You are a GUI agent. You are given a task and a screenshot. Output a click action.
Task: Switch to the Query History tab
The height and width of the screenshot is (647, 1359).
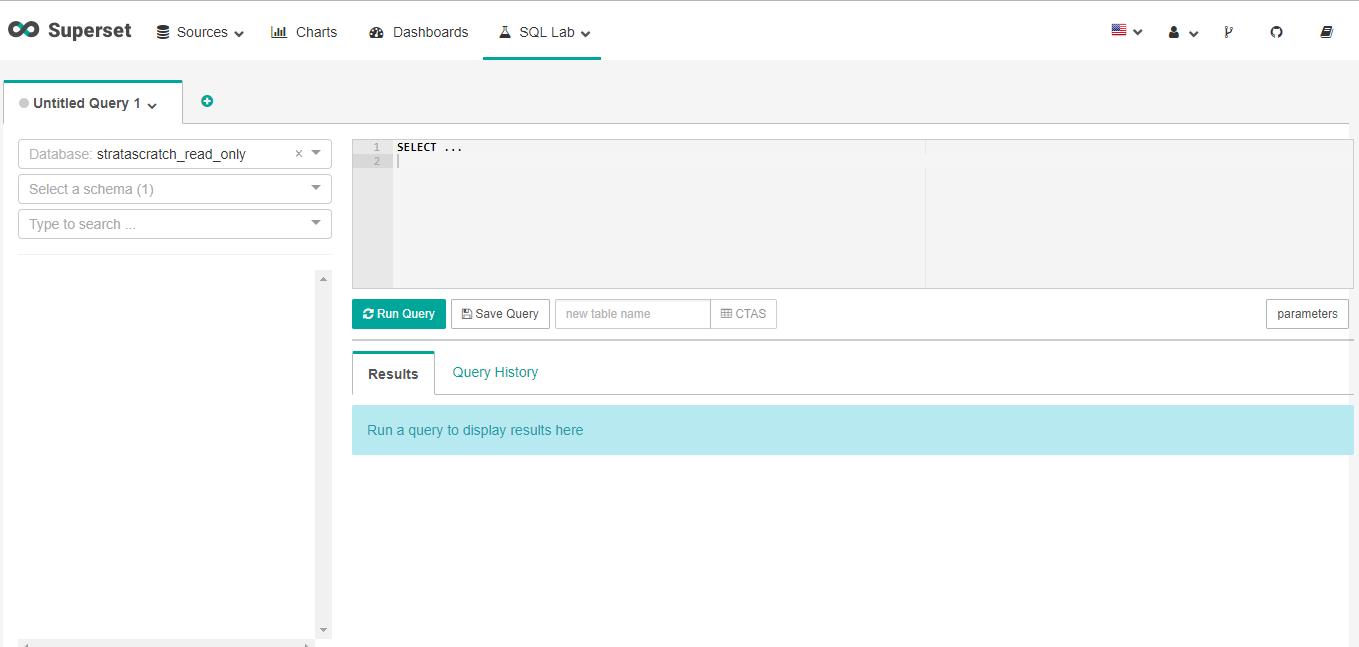(495, 372)
